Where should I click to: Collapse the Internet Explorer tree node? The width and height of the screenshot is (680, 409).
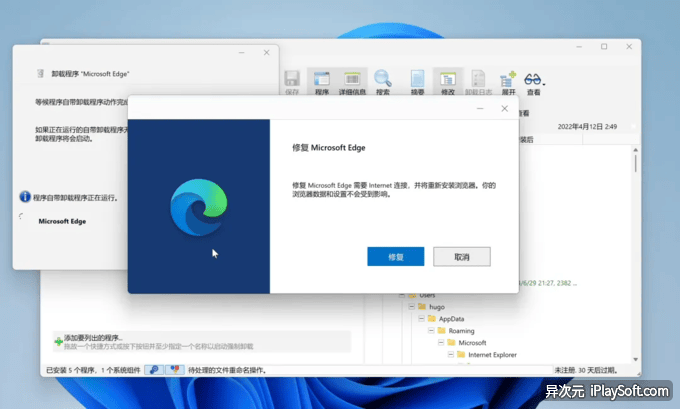451,354
